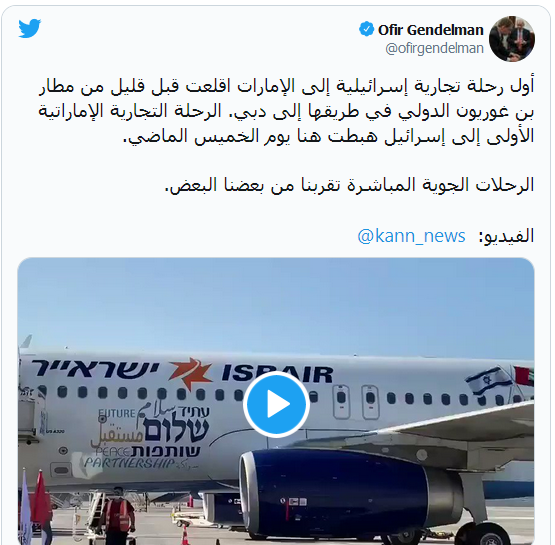Click the sentence about direct flights
The image size is (555, 545).
coord(350,185)
